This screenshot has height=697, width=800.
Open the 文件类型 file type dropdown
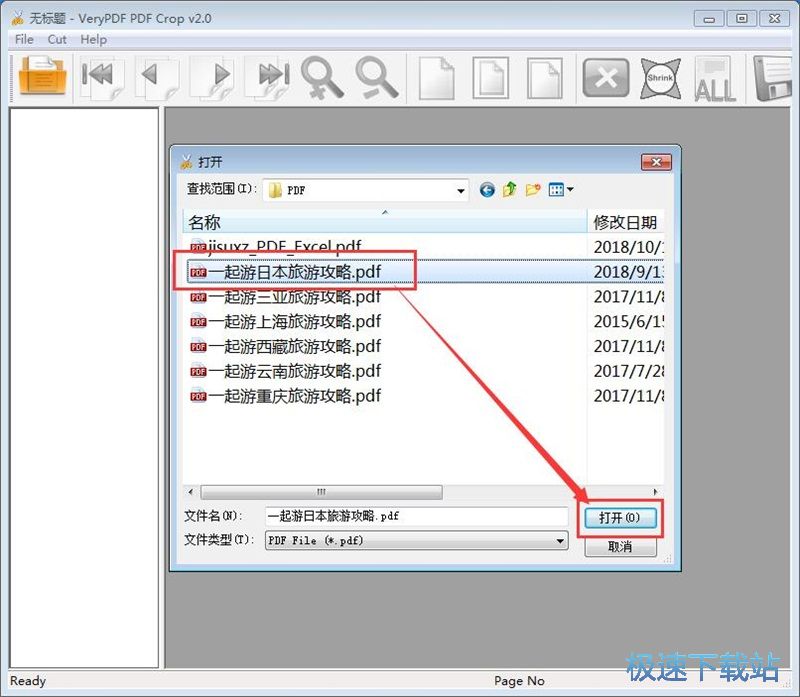[560, 540]
